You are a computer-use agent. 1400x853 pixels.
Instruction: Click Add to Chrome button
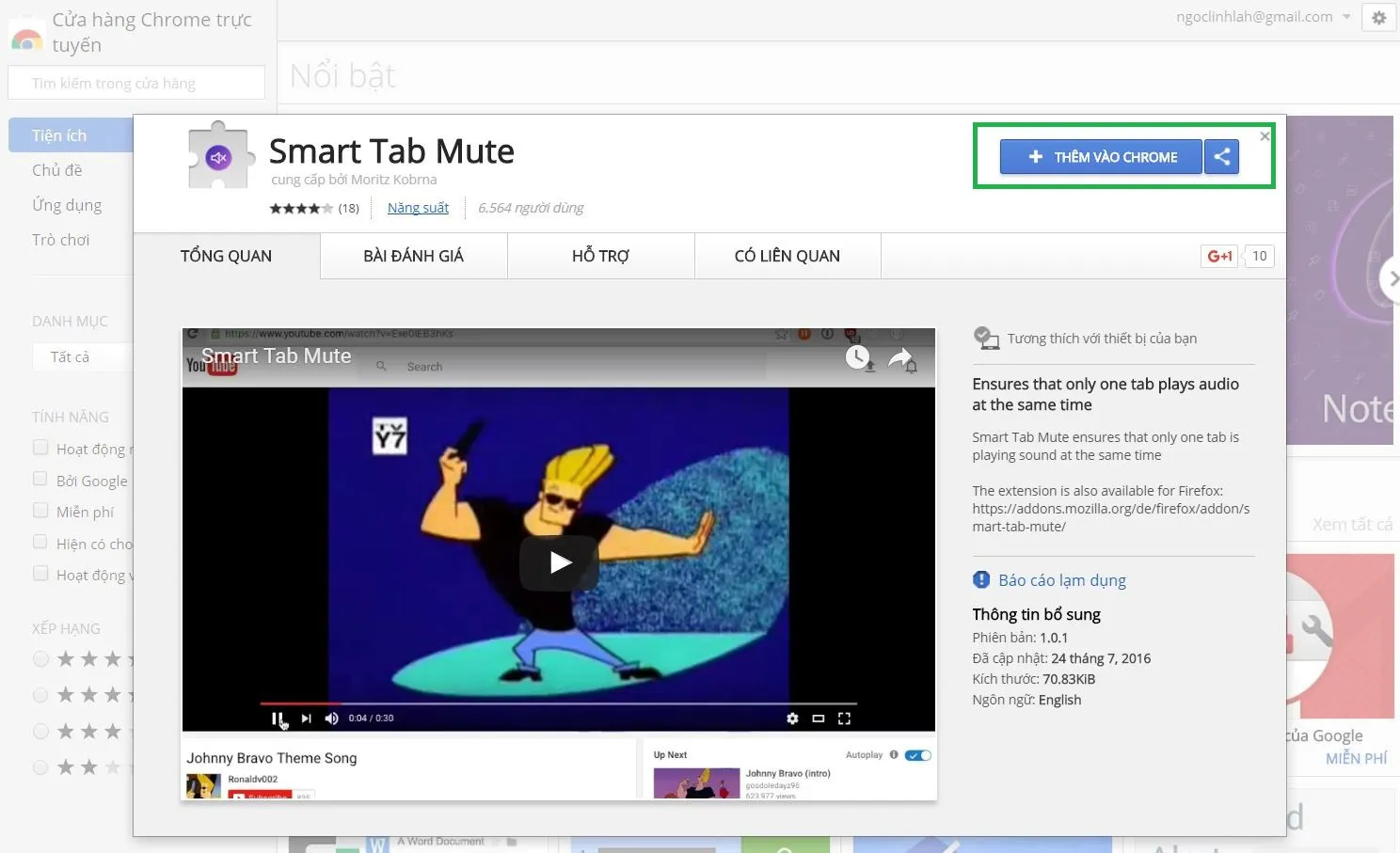[x=1101, y=157]
